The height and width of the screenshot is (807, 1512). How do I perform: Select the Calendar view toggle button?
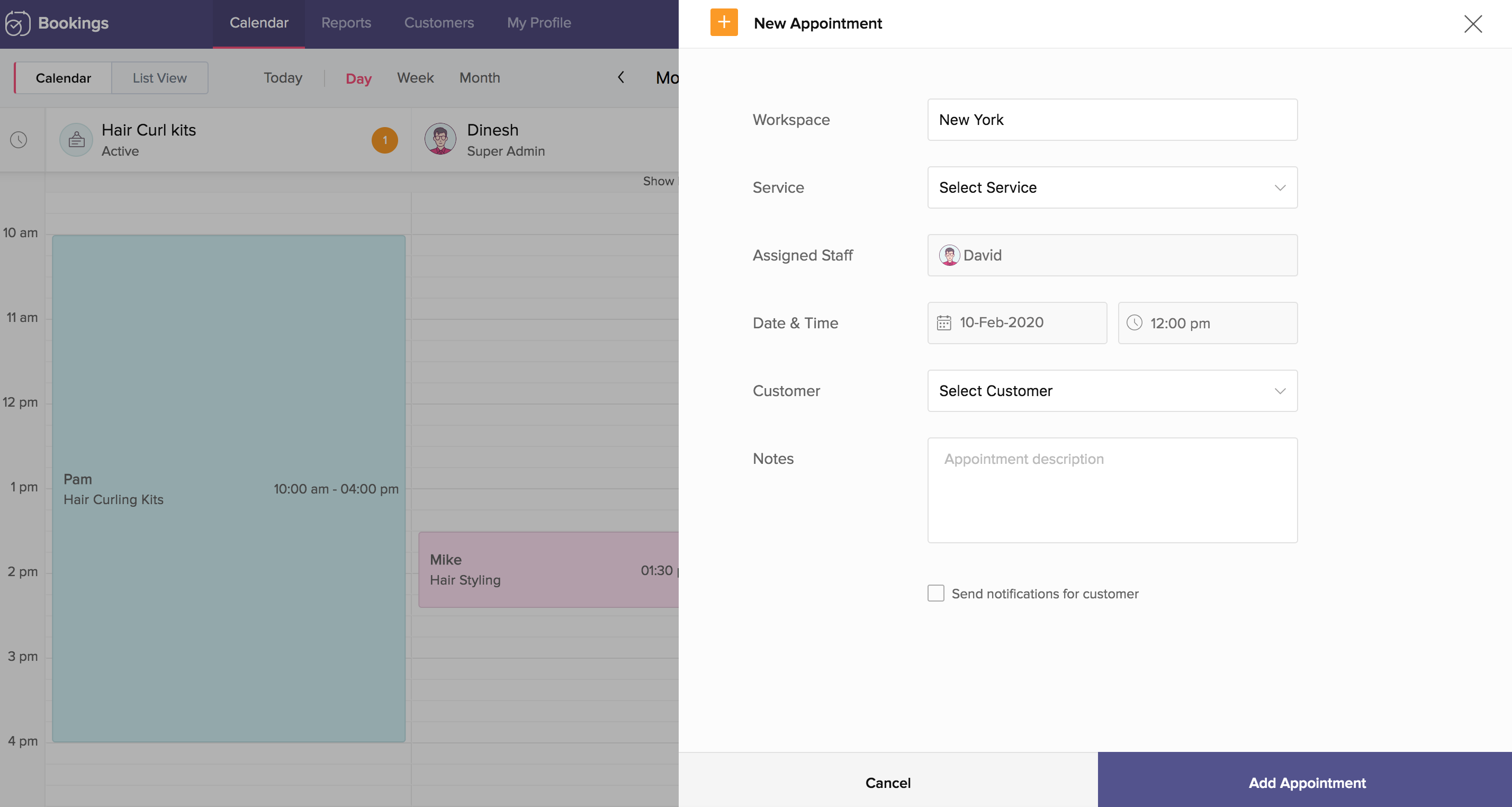[64, 78]
